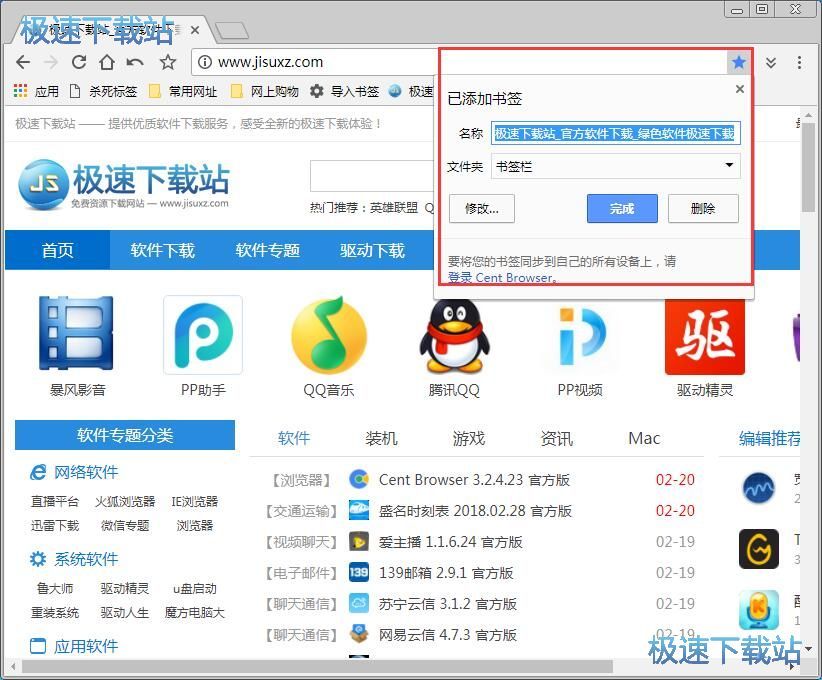This screenshot has width=822, height=680.
Task: Close the current browser tab
Action: pos(194,30)
